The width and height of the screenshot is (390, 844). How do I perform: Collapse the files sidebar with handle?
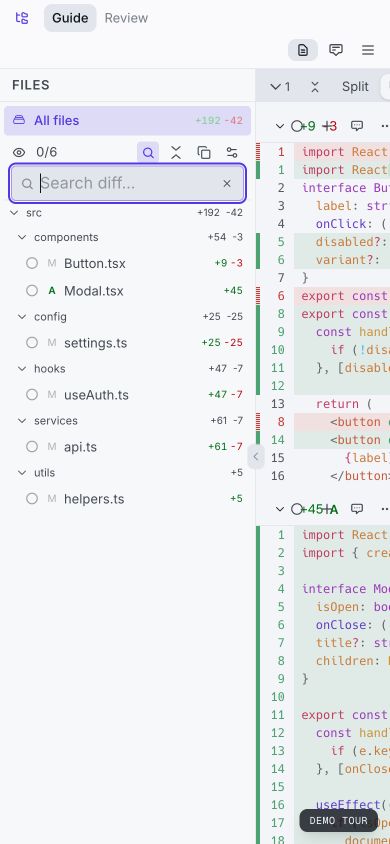click(256, 457)
